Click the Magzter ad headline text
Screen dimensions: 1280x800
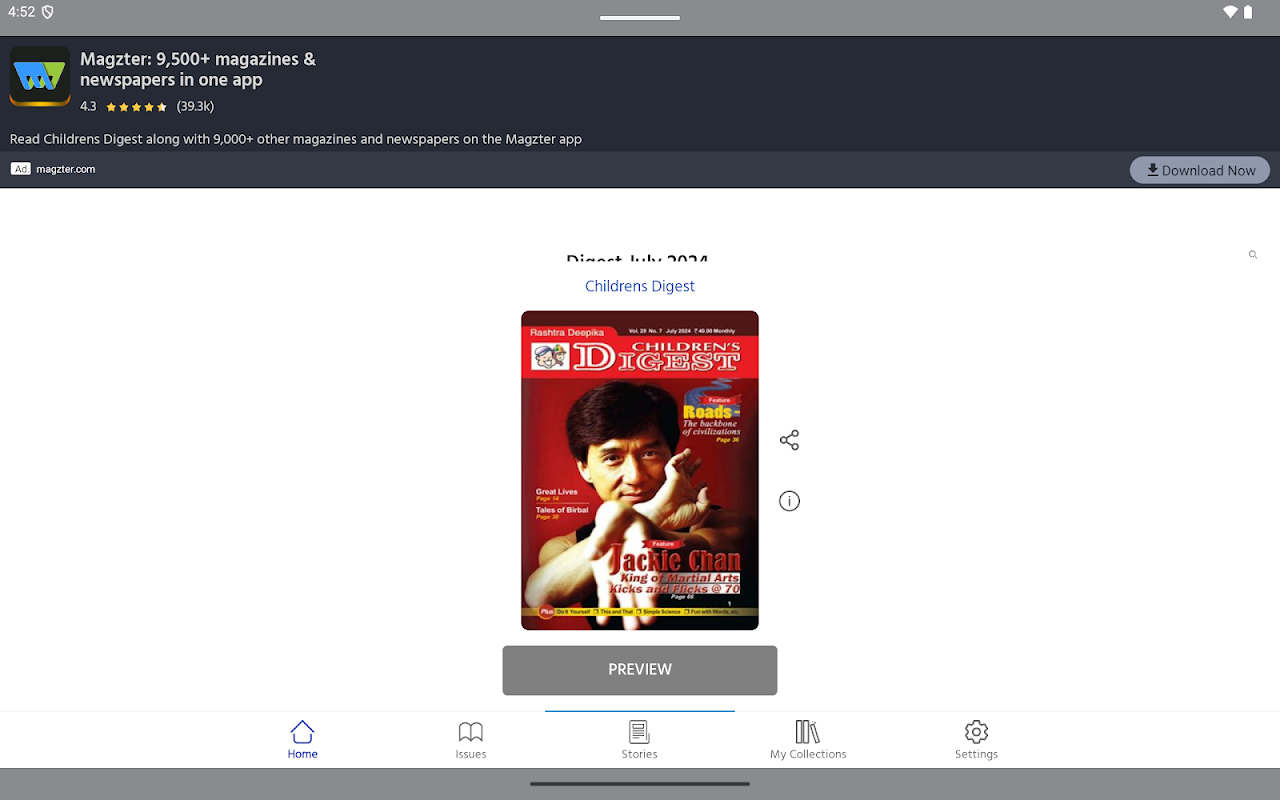pos(198,70)
